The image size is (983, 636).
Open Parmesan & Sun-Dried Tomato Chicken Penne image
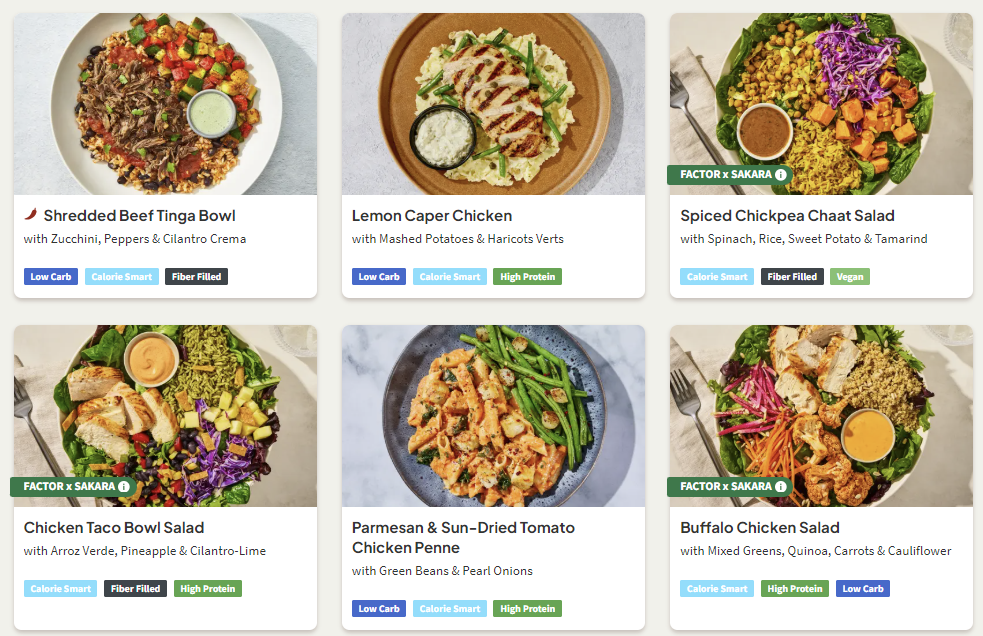point(493,415)
